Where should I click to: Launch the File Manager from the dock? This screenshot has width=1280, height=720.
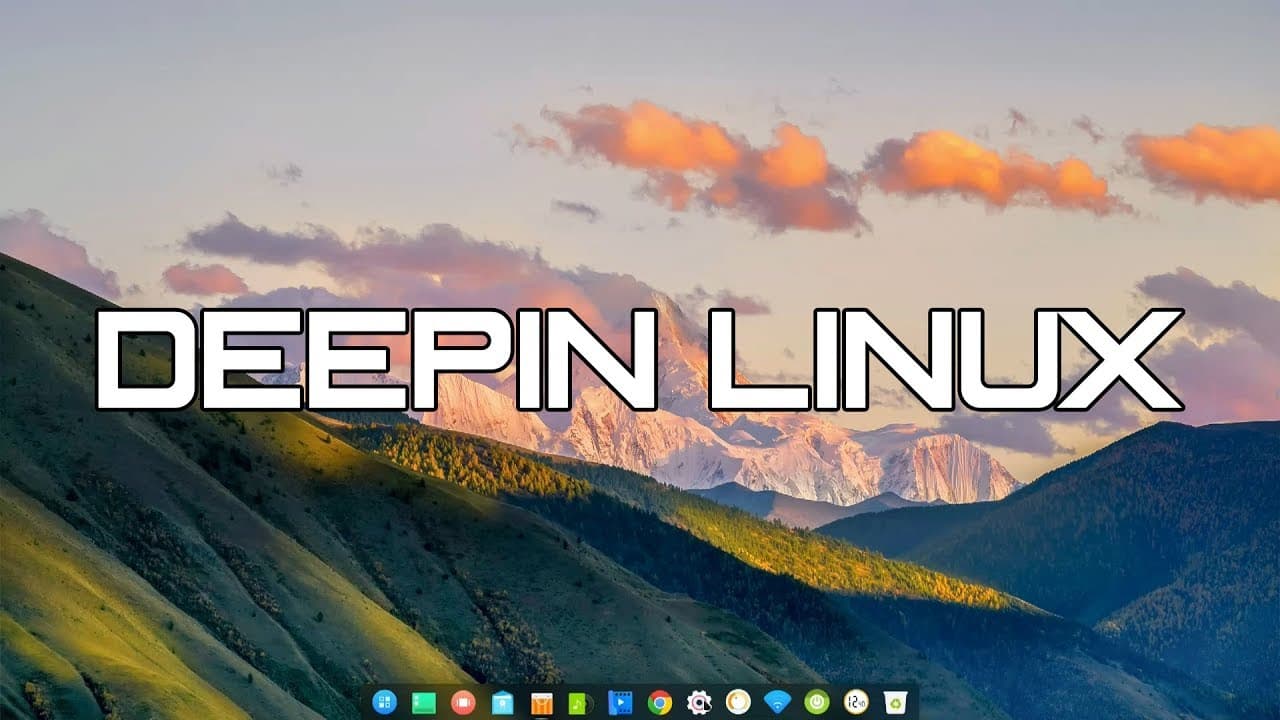502,702
